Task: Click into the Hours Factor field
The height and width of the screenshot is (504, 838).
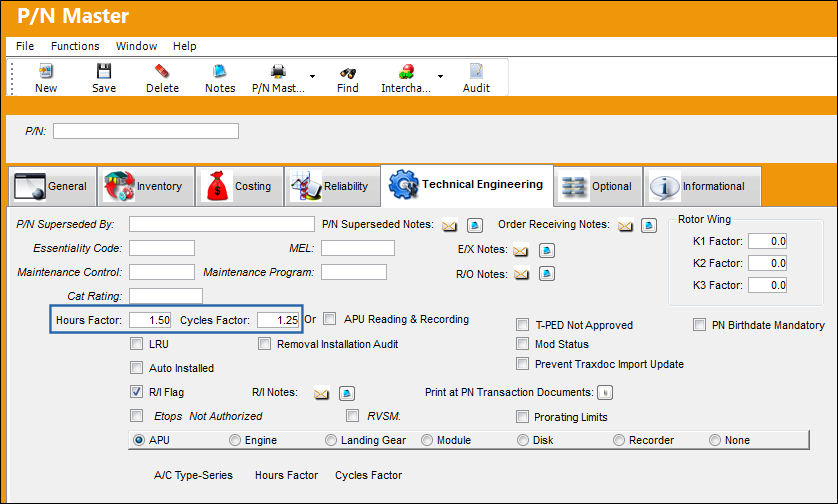Action: click(x=150, y=320)
